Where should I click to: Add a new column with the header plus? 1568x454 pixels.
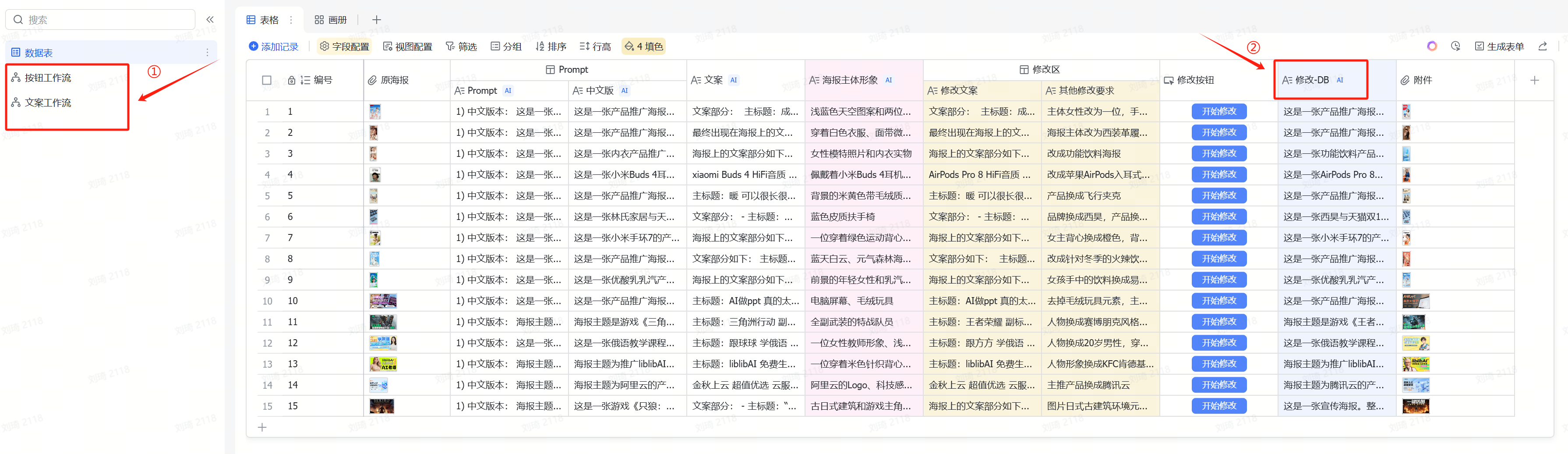1534,81
